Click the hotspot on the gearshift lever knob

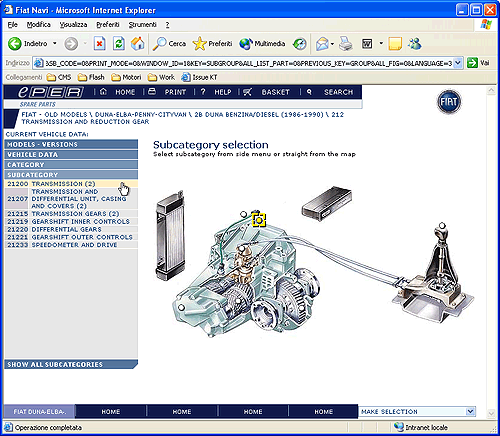[442, 225]
